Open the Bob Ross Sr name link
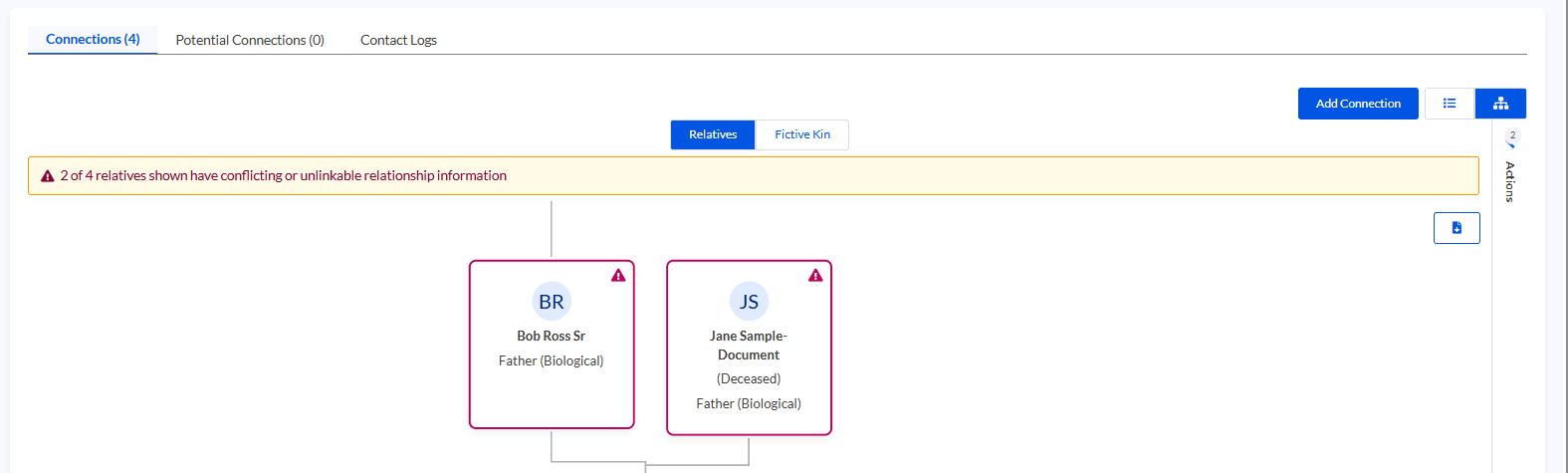The image size is (1568, 473). [552, 336]
